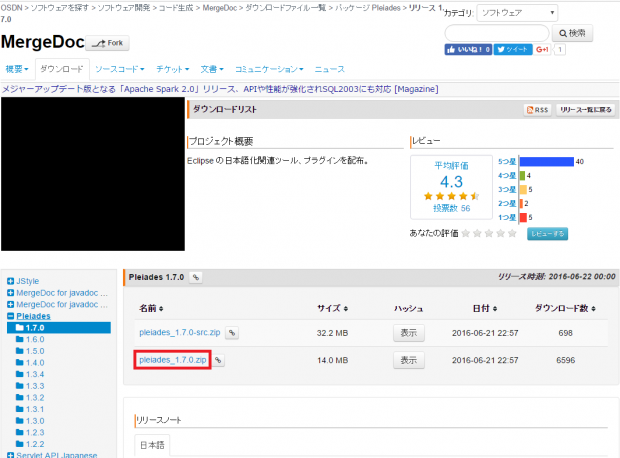Click the ソフトウェアを探す breadcrumb link
This screenshot has height=458, width=620.
(60, 8)
